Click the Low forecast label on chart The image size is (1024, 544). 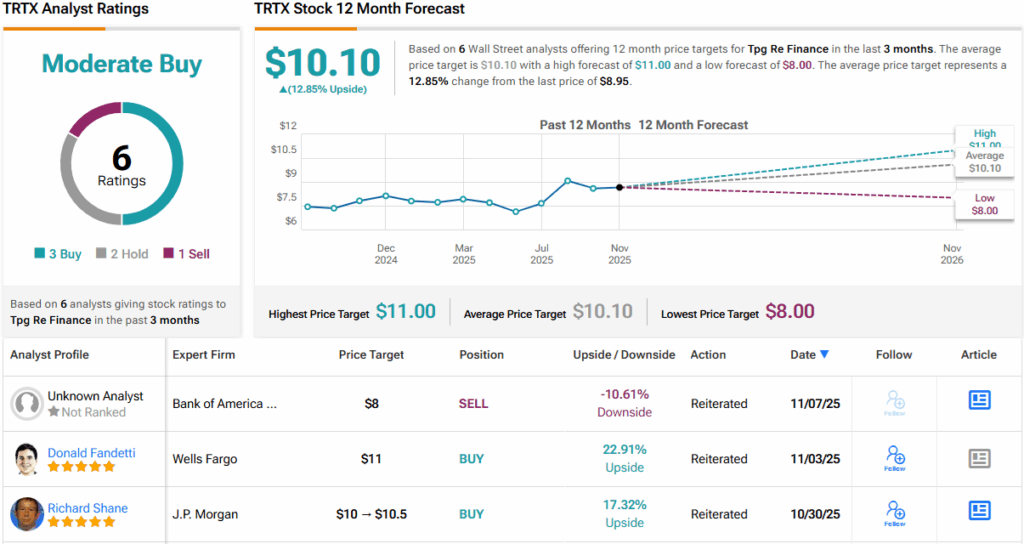point(985,204)
